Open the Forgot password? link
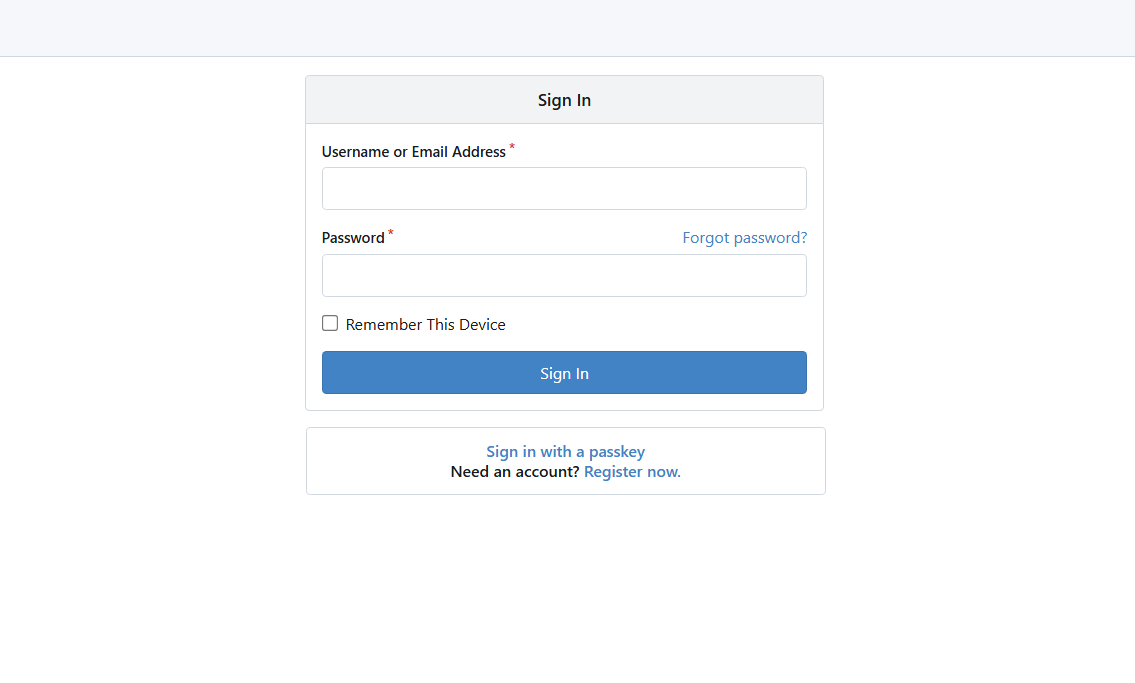1135x683 pixels. click(744, 237)
